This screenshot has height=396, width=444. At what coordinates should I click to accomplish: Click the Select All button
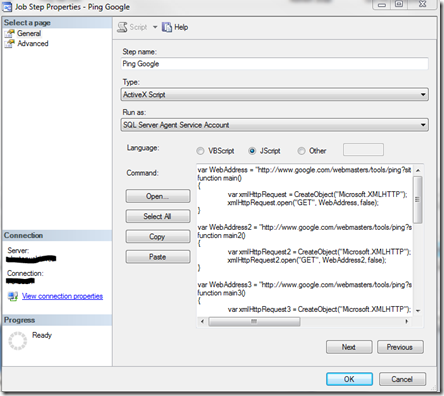158,216
